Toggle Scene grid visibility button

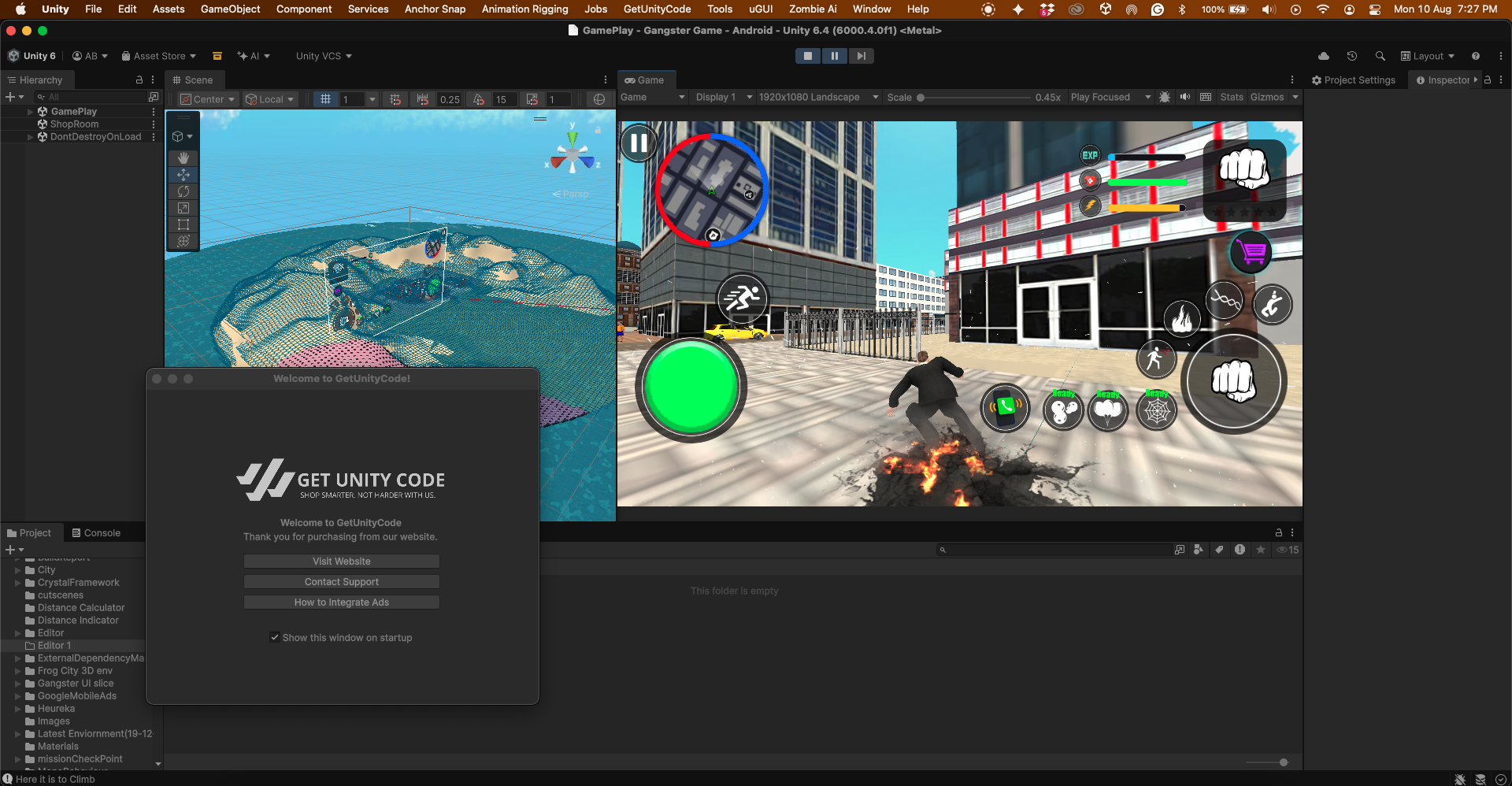pyautogui.click(x=325, y=99)
